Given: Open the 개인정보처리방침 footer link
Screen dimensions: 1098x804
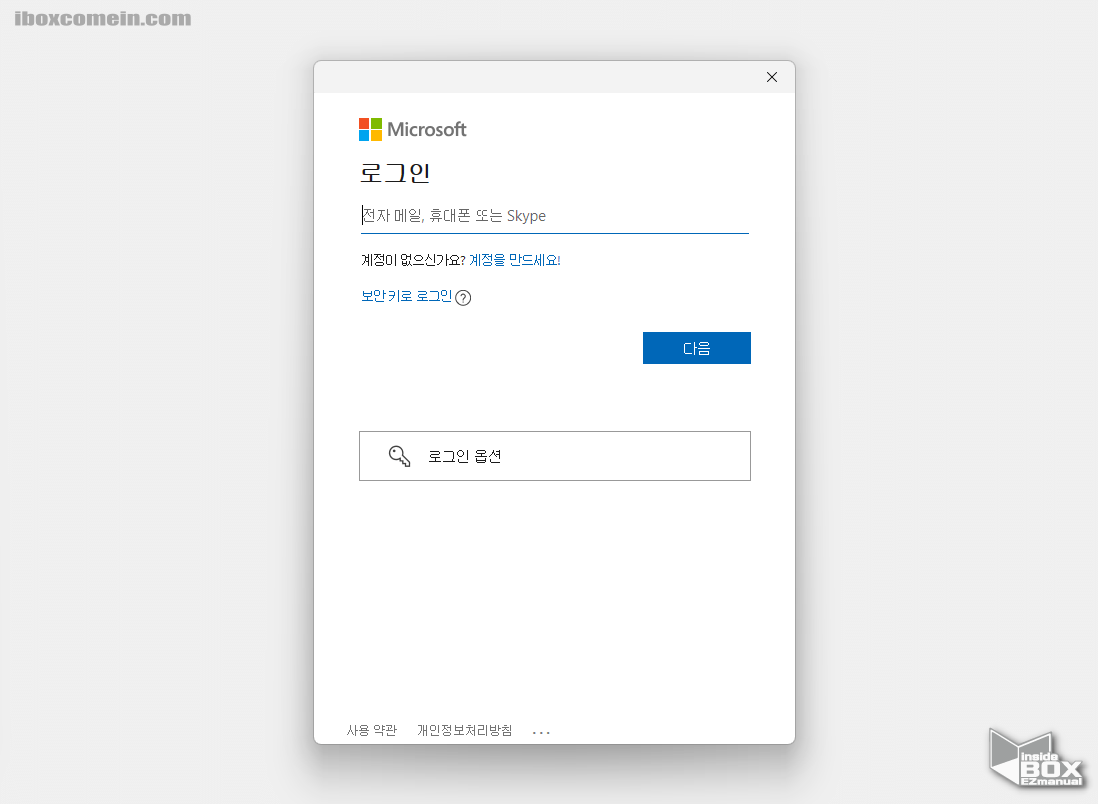Looking at the screenshot, I should coord(464,731).
